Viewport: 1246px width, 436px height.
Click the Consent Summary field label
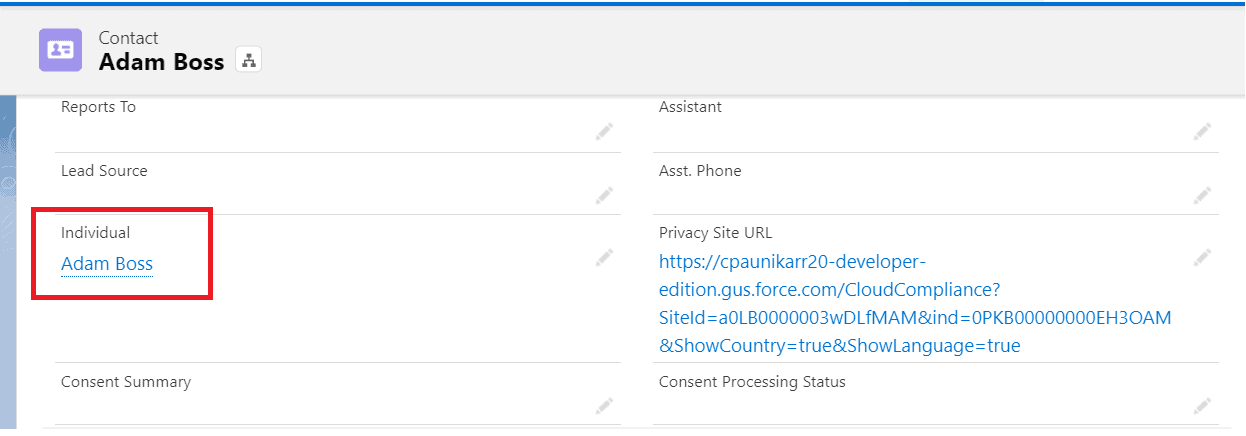coord(126,382)
